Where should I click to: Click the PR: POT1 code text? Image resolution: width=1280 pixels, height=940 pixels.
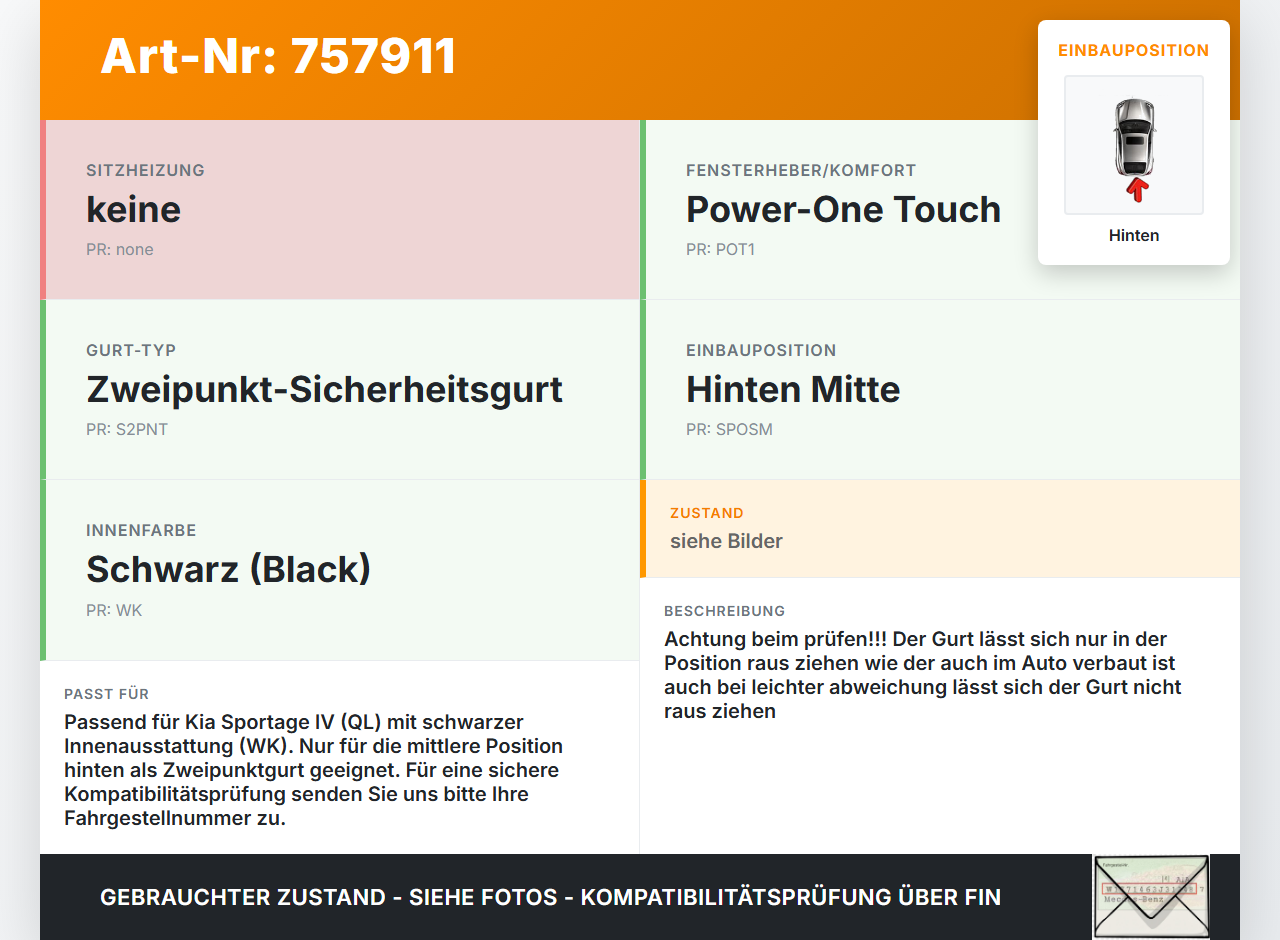pos(721,249)
